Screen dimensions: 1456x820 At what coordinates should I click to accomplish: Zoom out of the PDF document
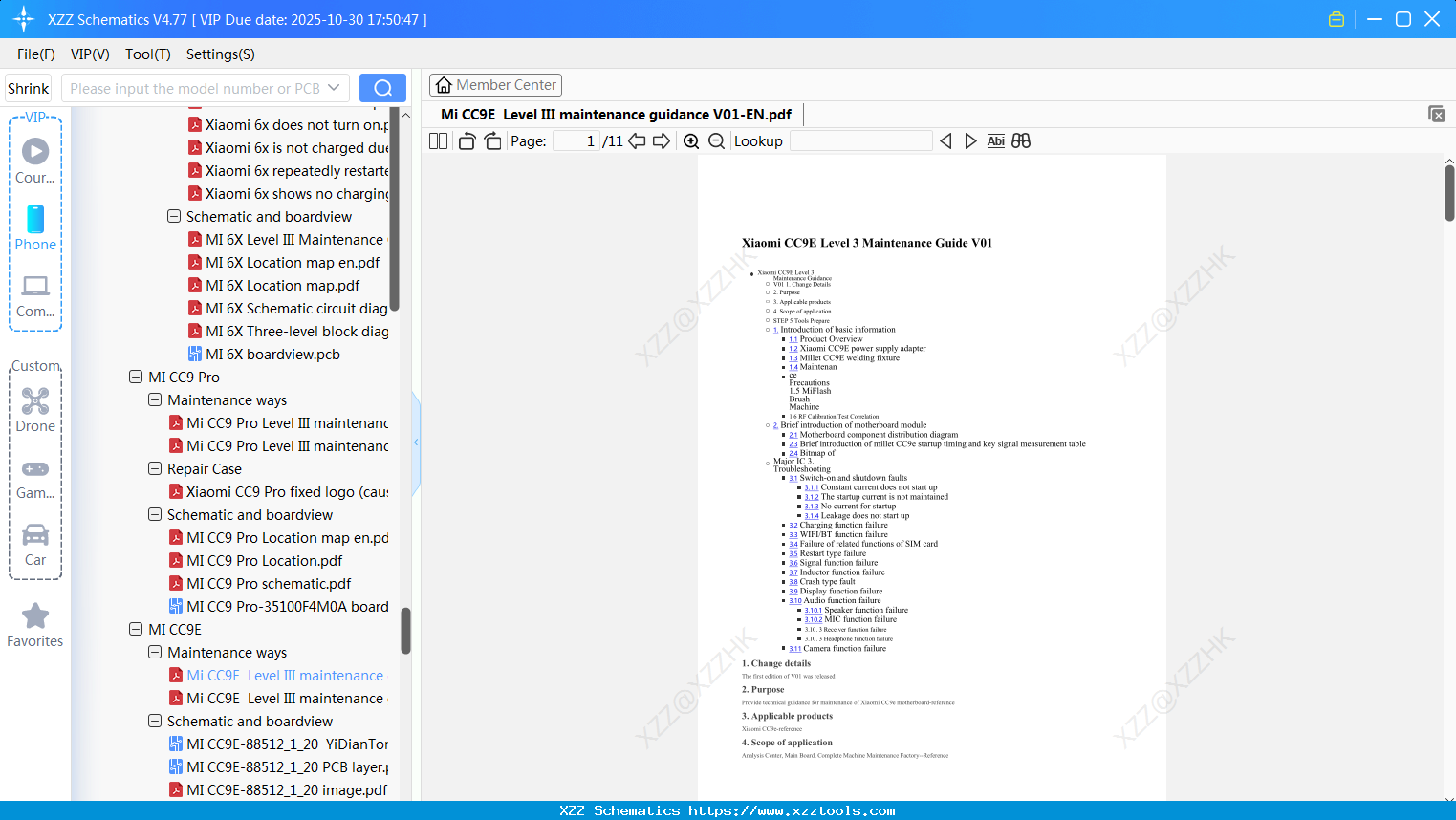pos(717,141)
